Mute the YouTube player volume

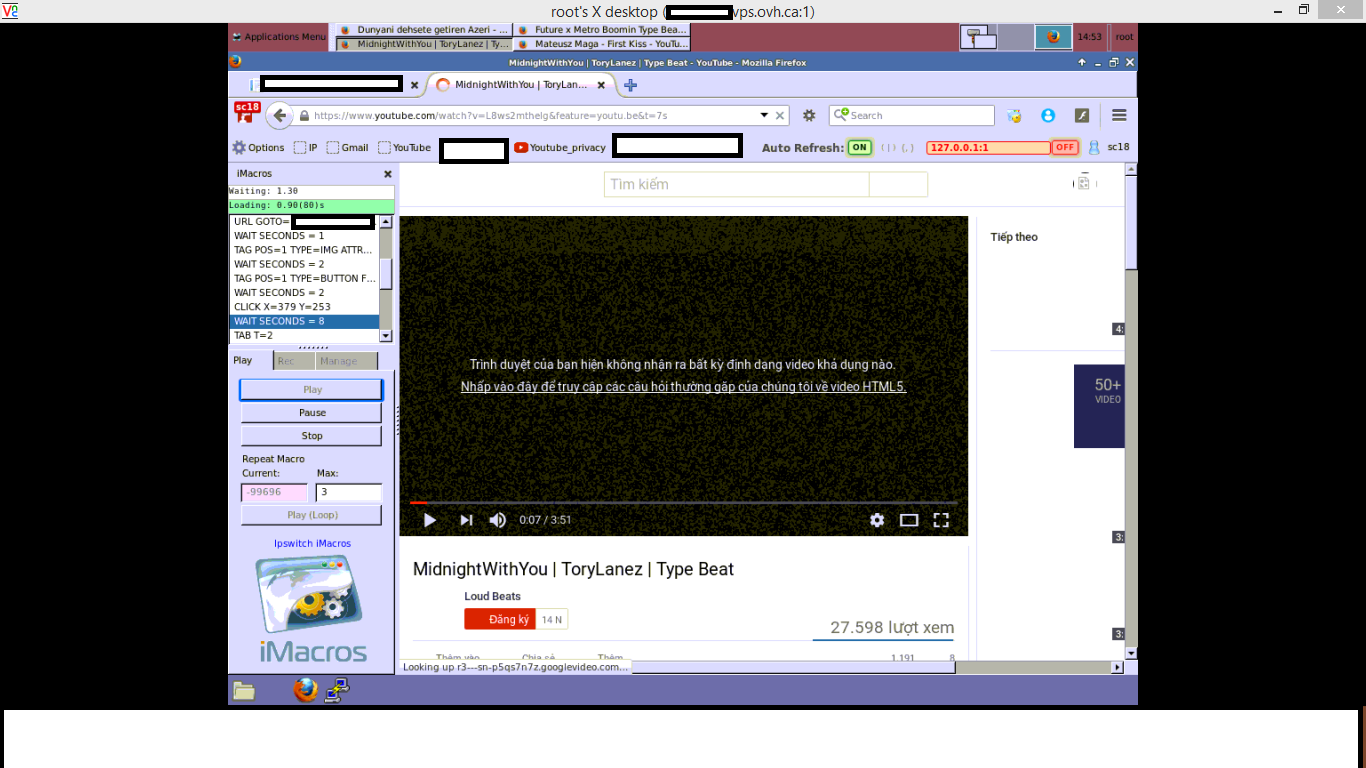[497, 520]
